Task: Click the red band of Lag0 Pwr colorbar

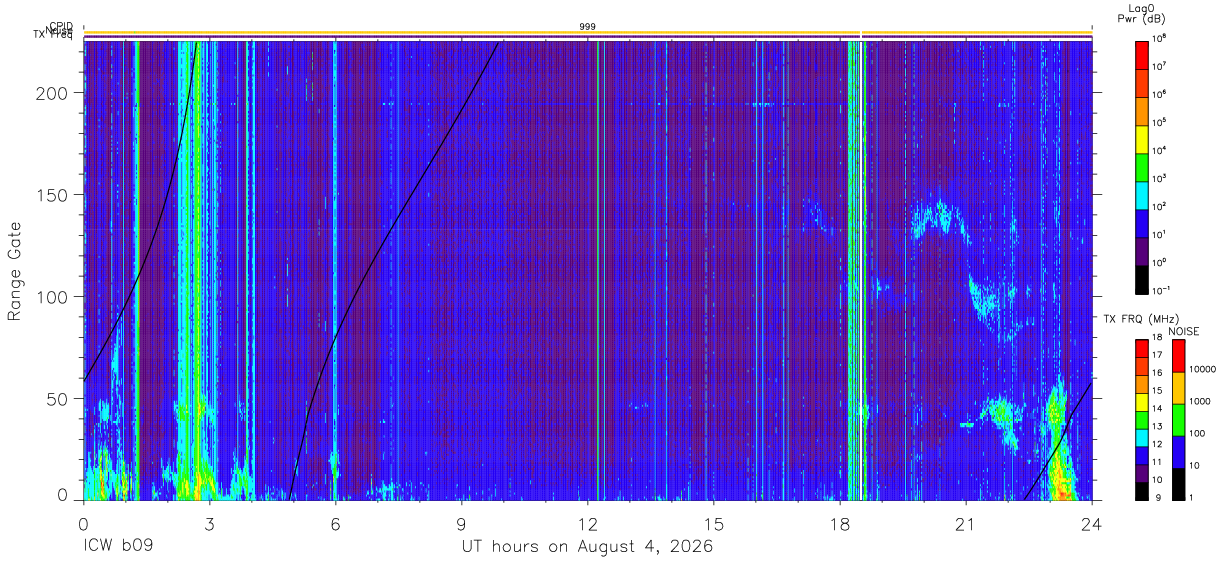Action: tap(1142, 53)
